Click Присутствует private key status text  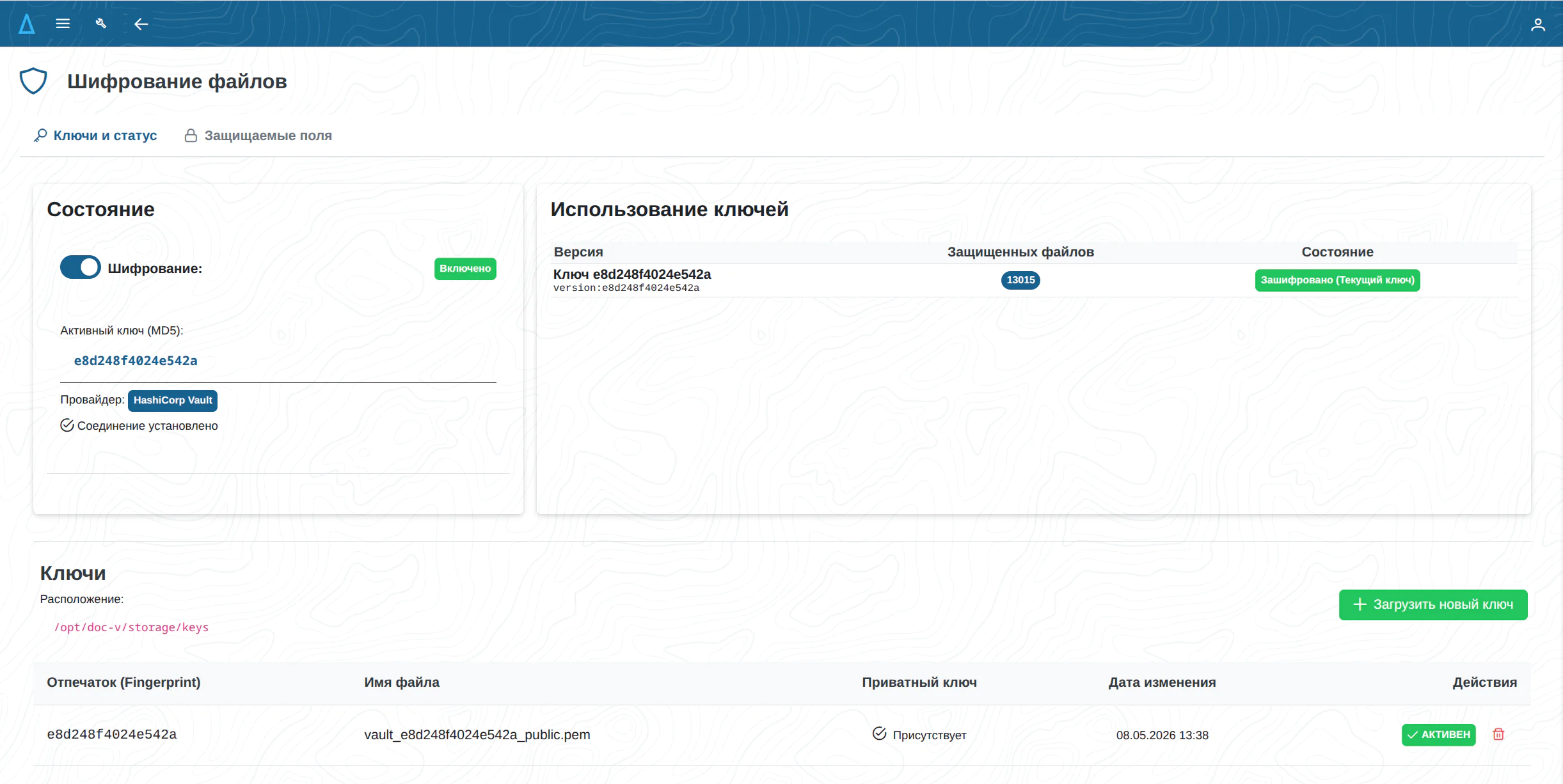(930, 735)
